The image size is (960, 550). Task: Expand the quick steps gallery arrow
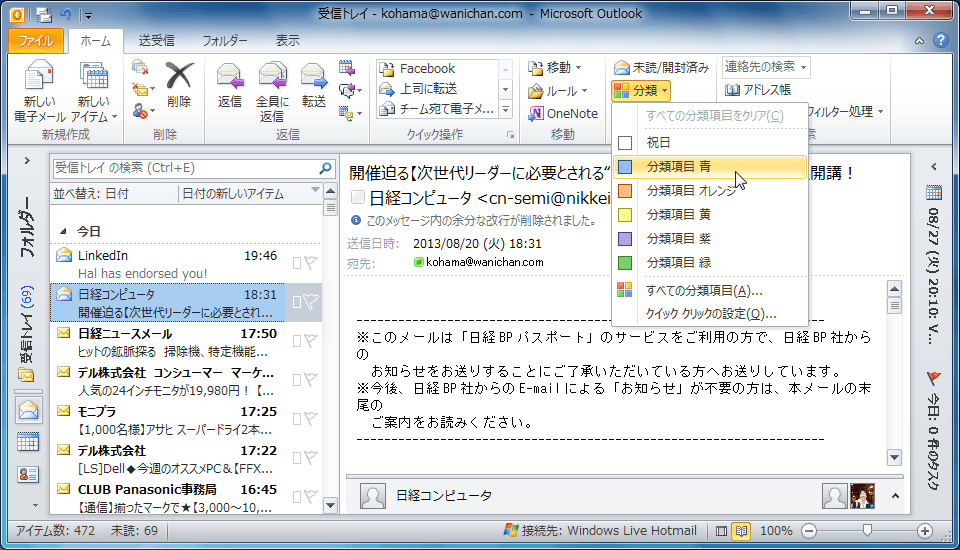[506, 110]
